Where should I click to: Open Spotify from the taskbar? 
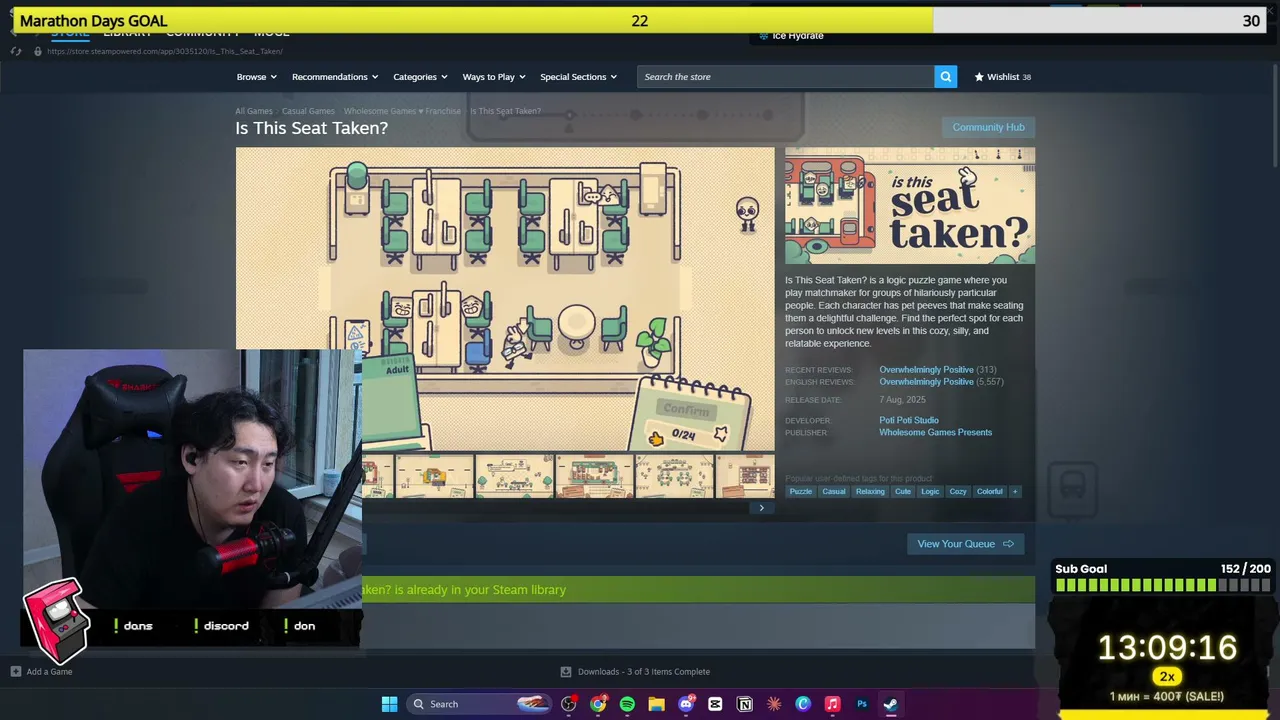(627, 704)
